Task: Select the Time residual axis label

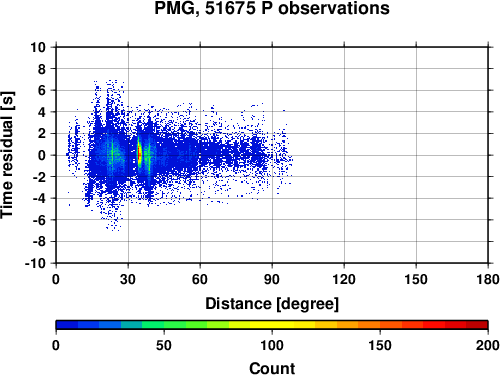Action: pos(7,155)
